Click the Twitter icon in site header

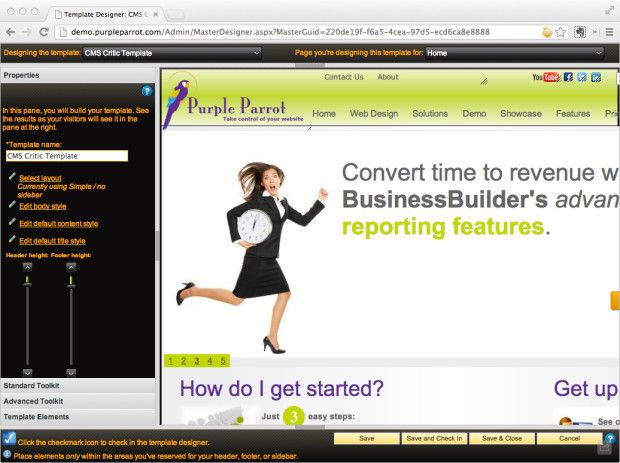(582, 77)
